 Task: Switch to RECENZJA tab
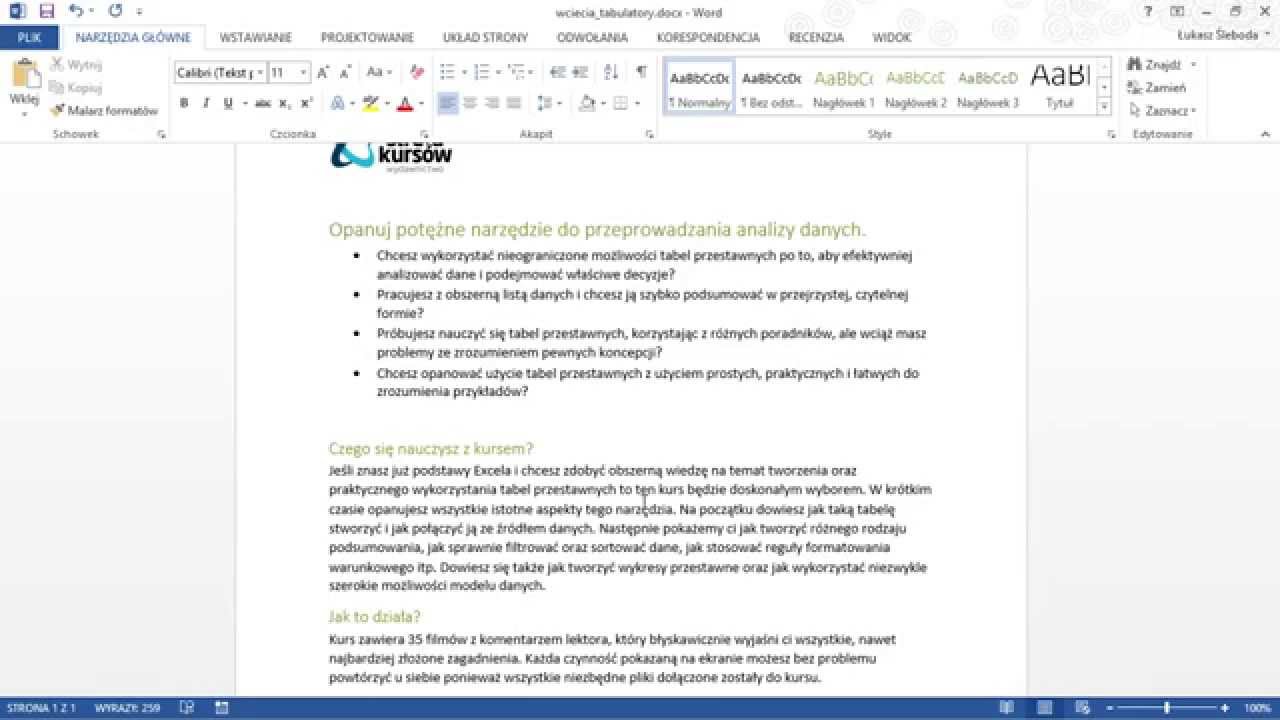(816, 37)
